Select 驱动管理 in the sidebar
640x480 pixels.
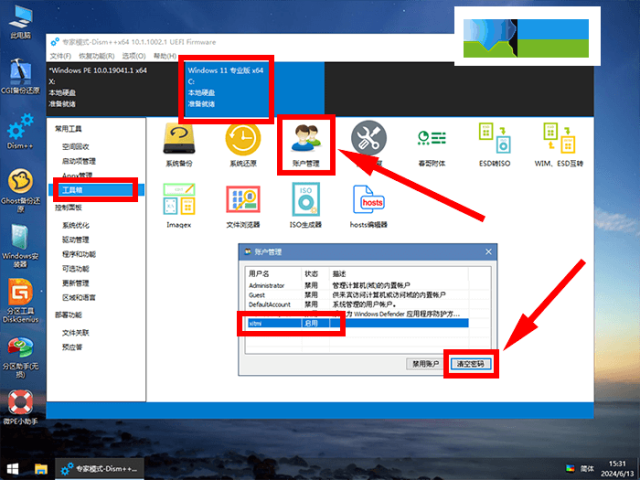click(x=76, y=240)
